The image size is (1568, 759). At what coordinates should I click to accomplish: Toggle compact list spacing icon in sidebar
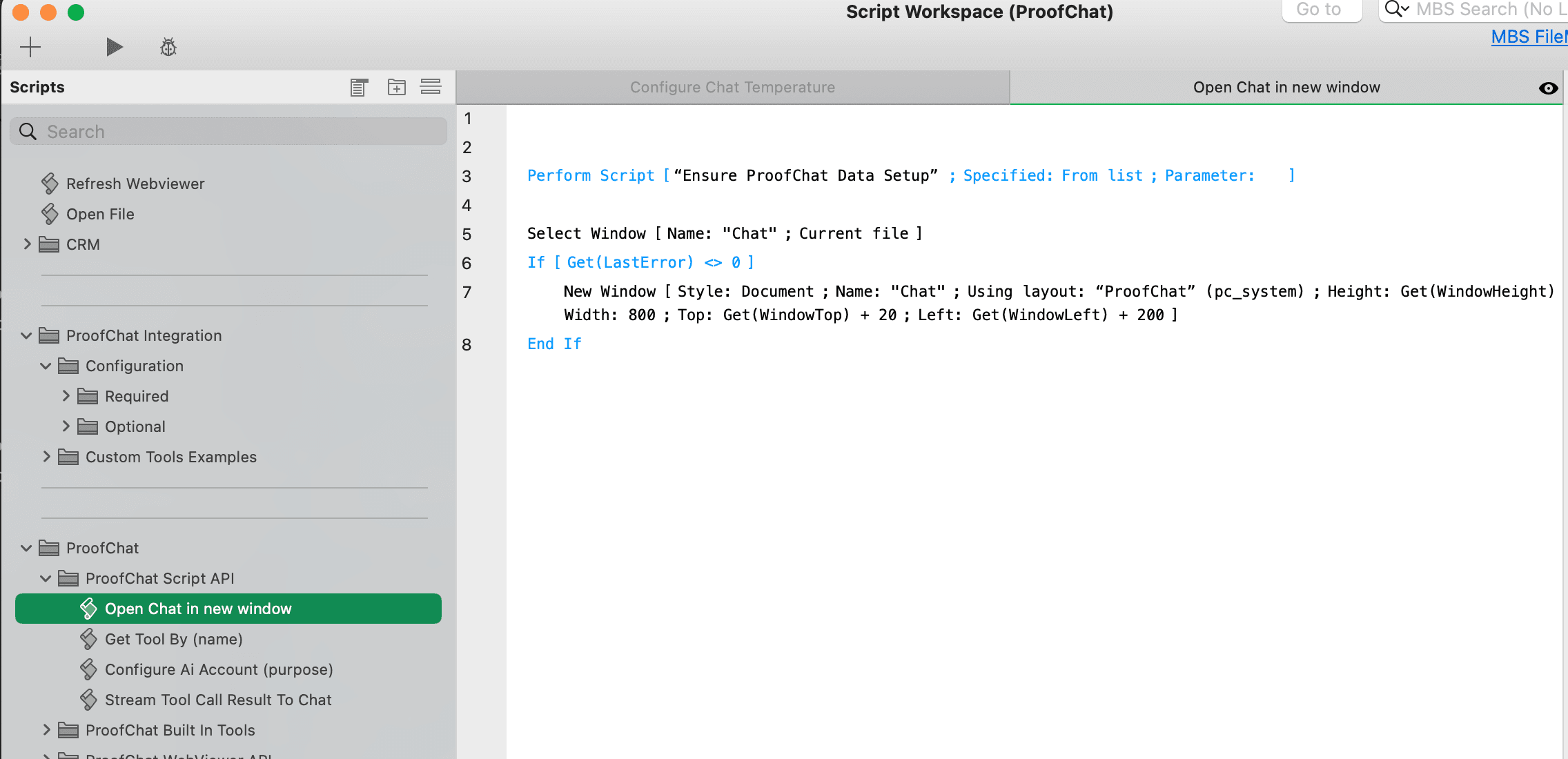pyautogui.click(x=431, y=87)
